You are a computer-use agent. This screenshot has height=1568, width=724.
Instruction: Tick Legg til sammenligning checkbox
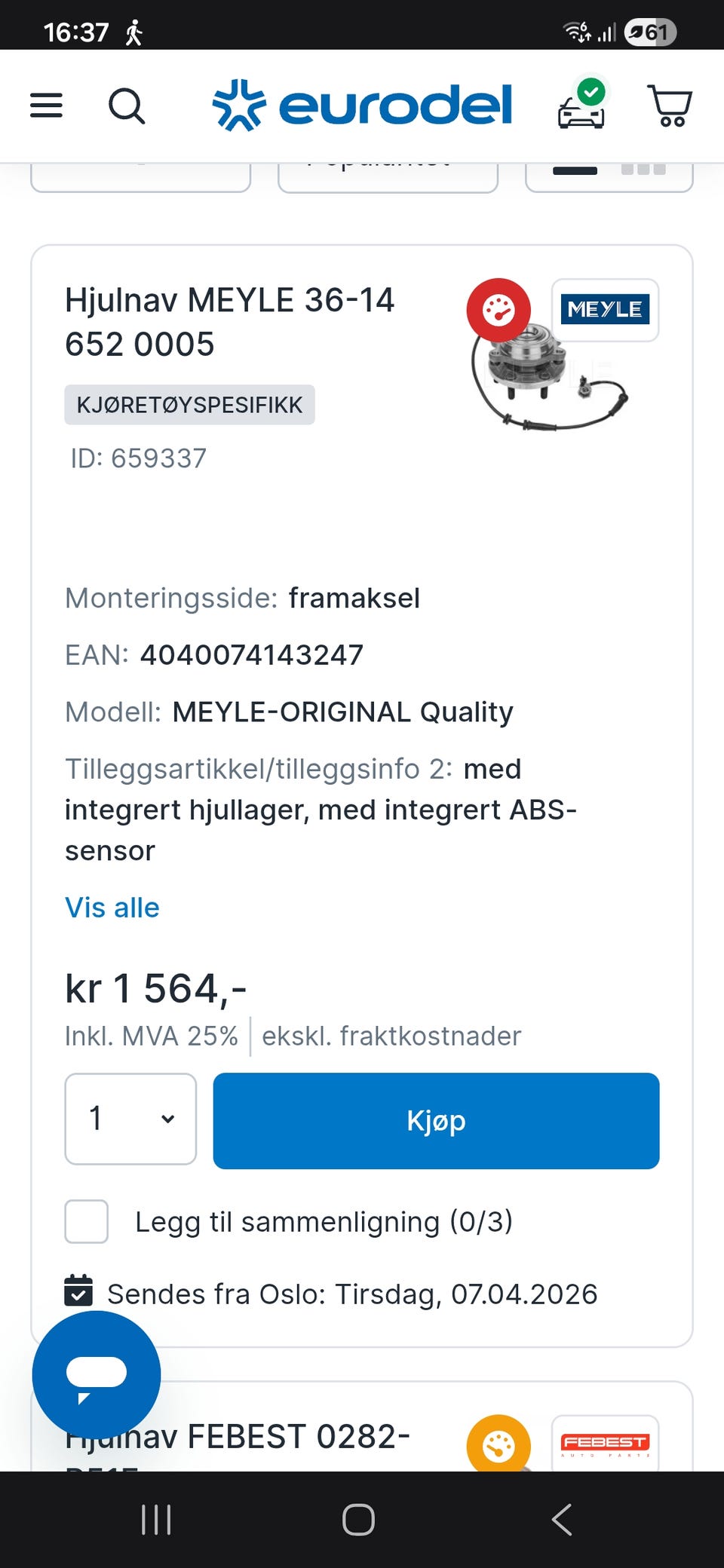[x=87, y=1221]
